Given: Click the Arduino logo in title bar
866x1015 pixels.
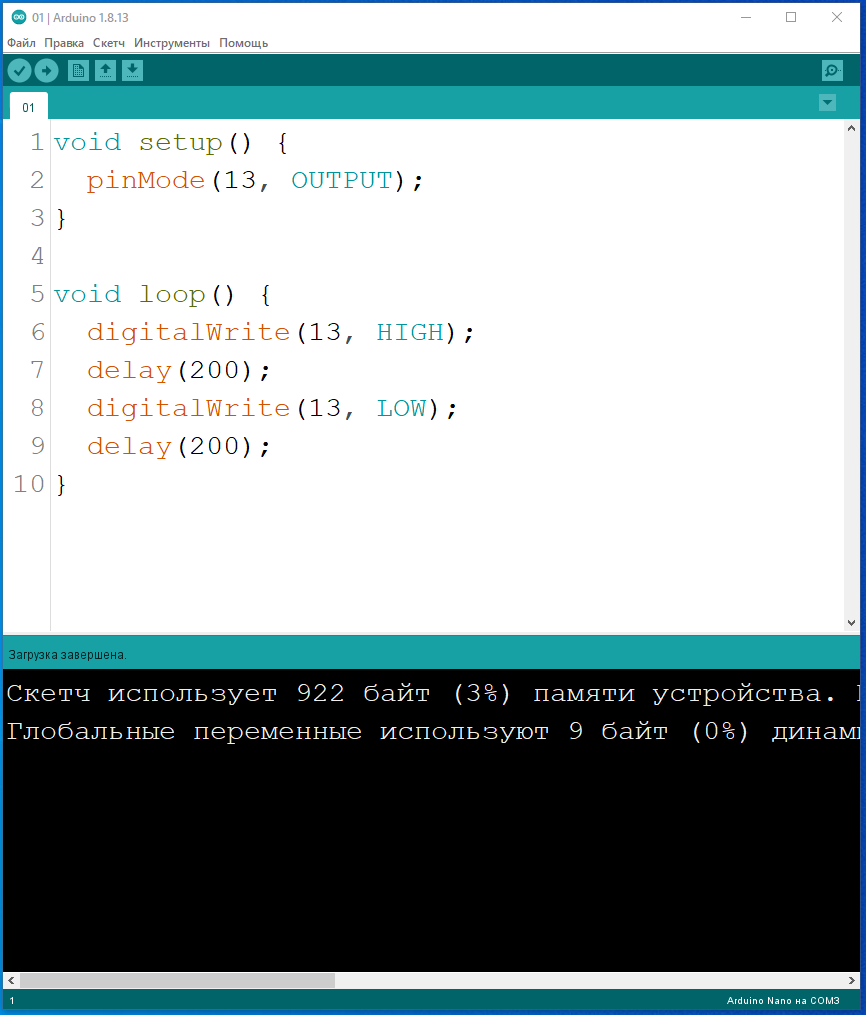Looking at the screenshot, I should (x=18, y=17).
